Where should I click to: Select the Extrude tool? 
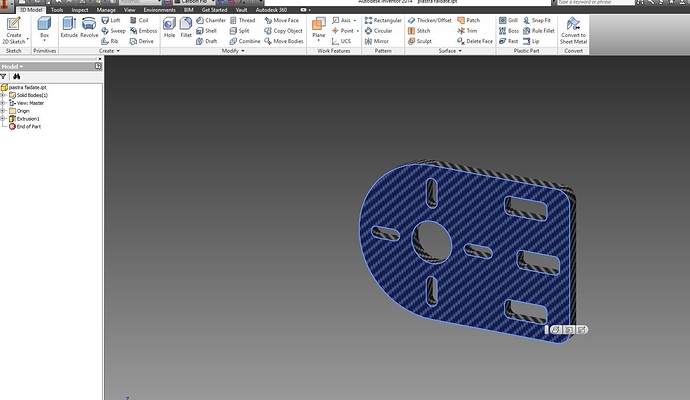point(68,26)
